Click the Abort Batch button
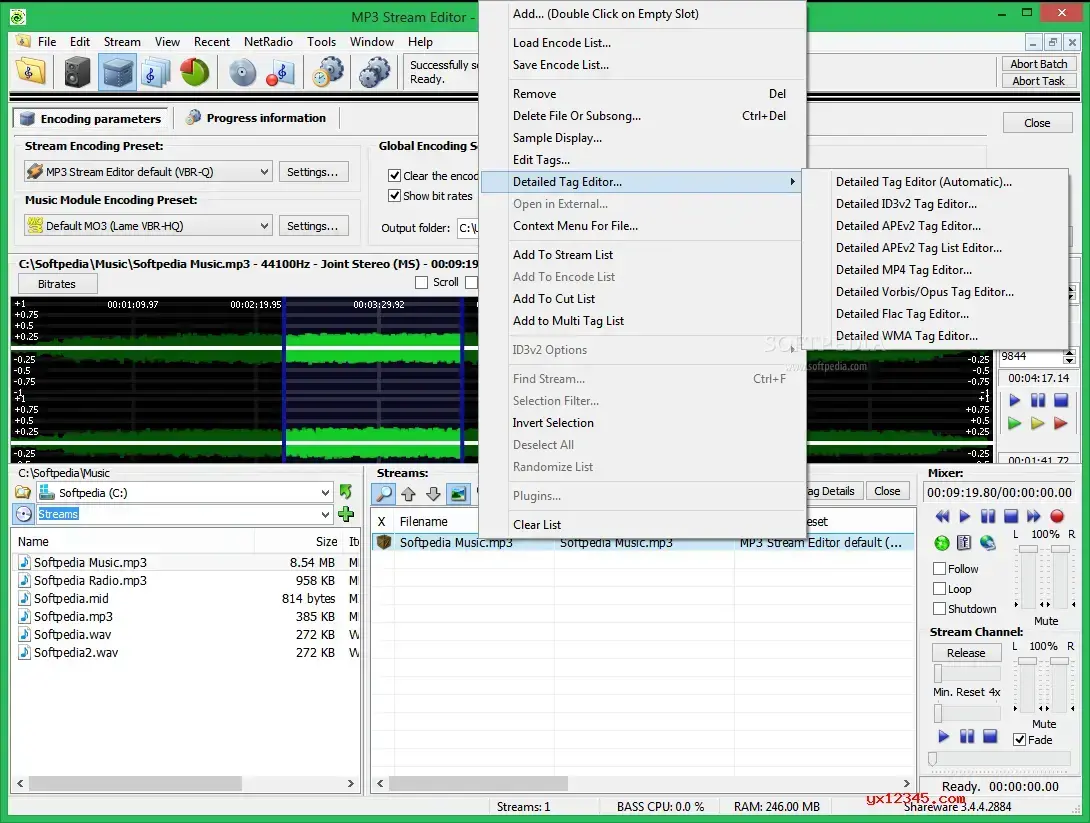 click(1039, 64)
